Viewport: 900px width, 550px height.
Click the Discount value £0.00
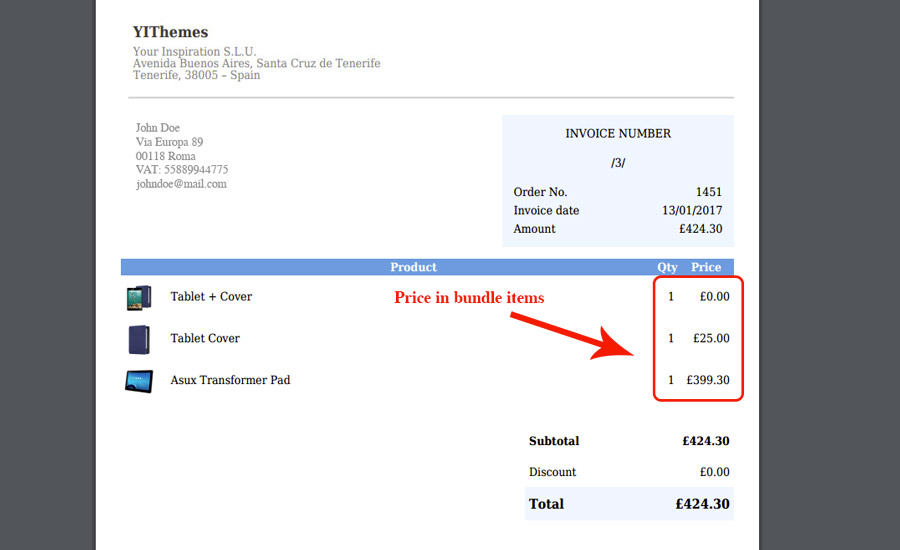pyautogui.click(x=715, y=472)
